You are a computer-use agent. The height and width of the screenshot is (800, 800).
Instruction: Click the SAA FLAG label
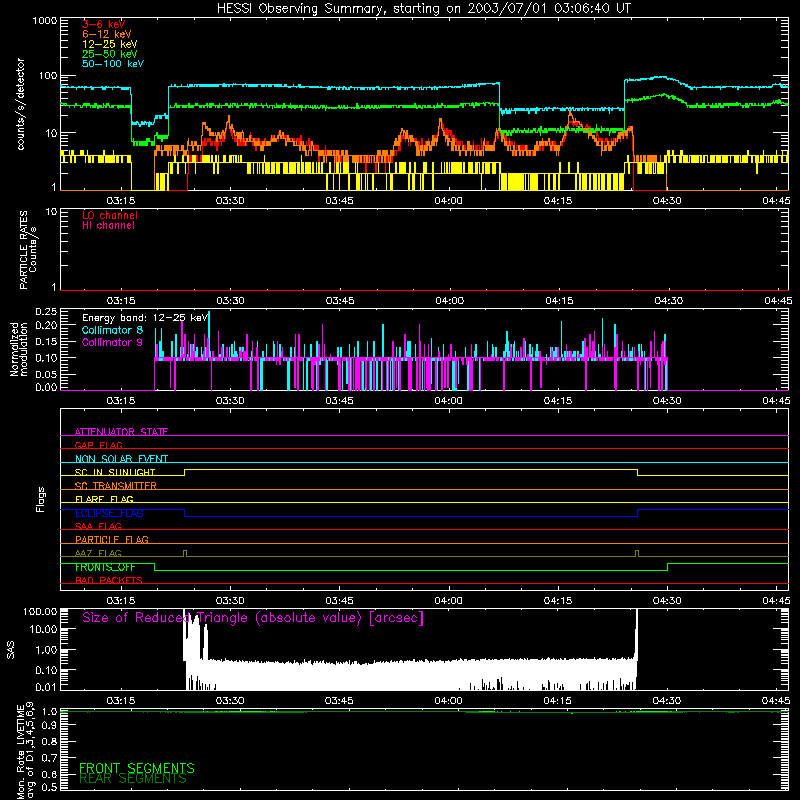point(98,526)
